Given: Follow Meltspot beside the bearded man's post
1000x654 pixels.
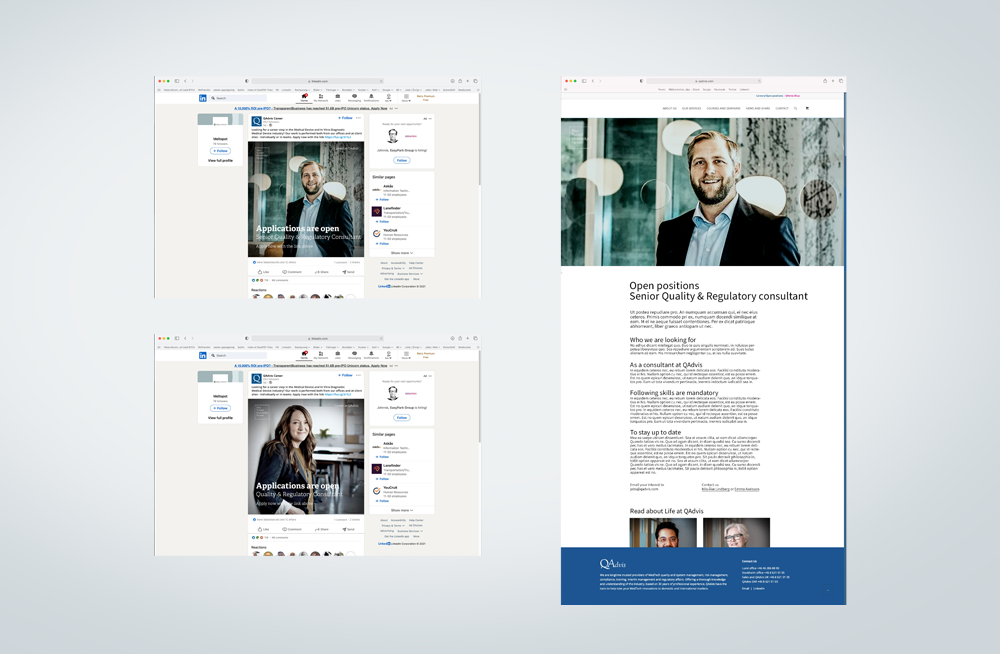Looking at the screenshot, I should tap(220, 151).
